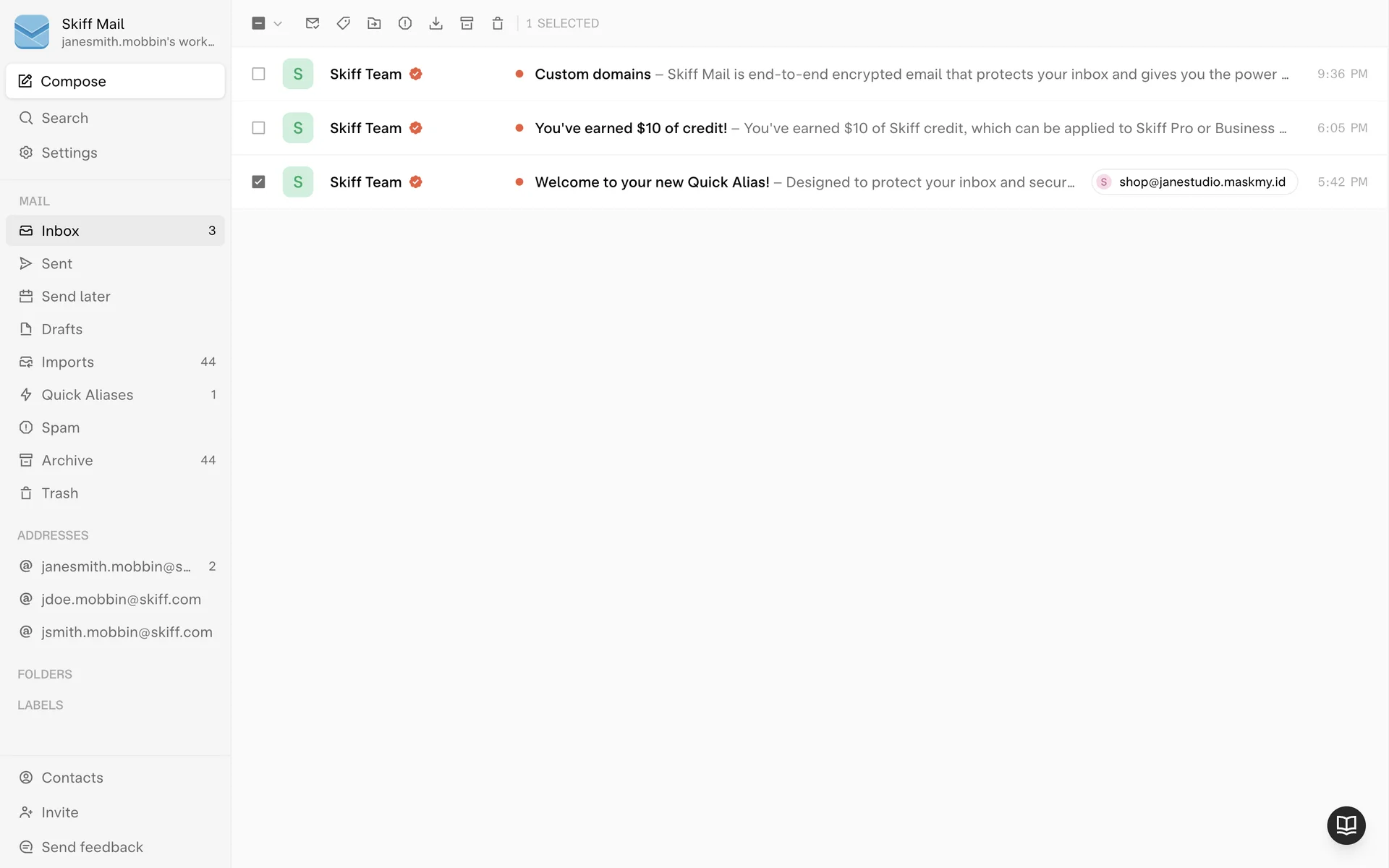Toggle the select-all checkbox in toolbar
1389x868 pixels.
tap(258, 23)
